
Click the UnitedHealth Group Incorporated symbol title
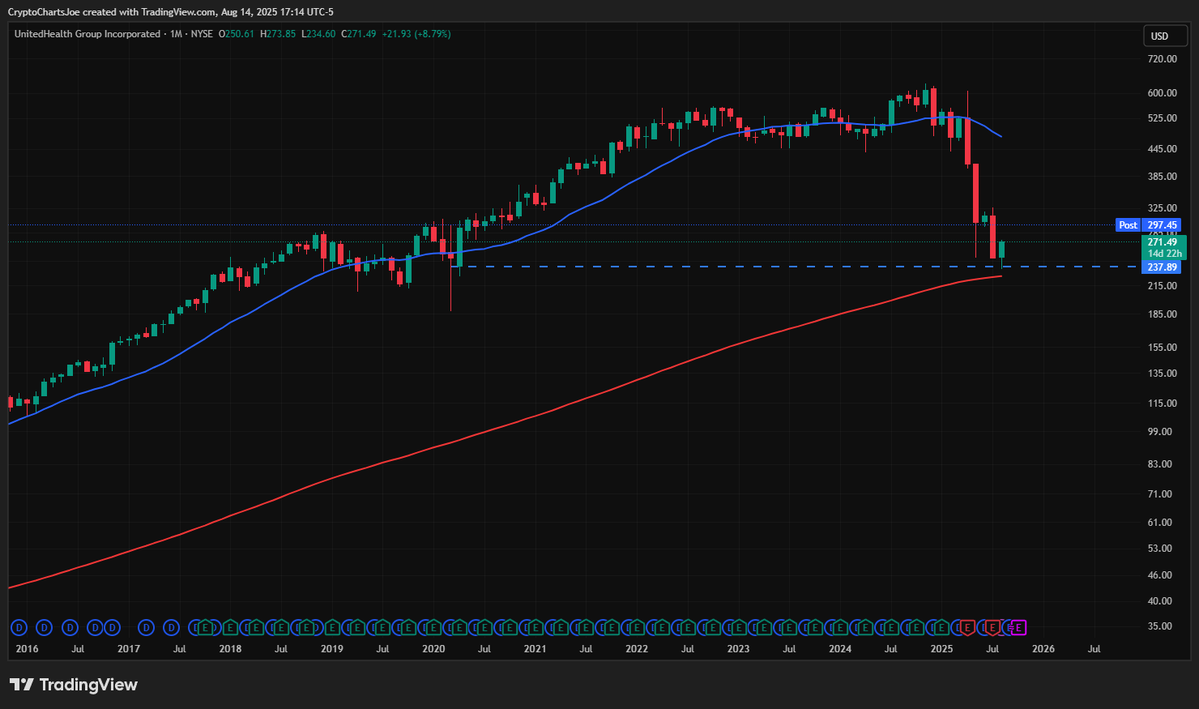point(87,34)
